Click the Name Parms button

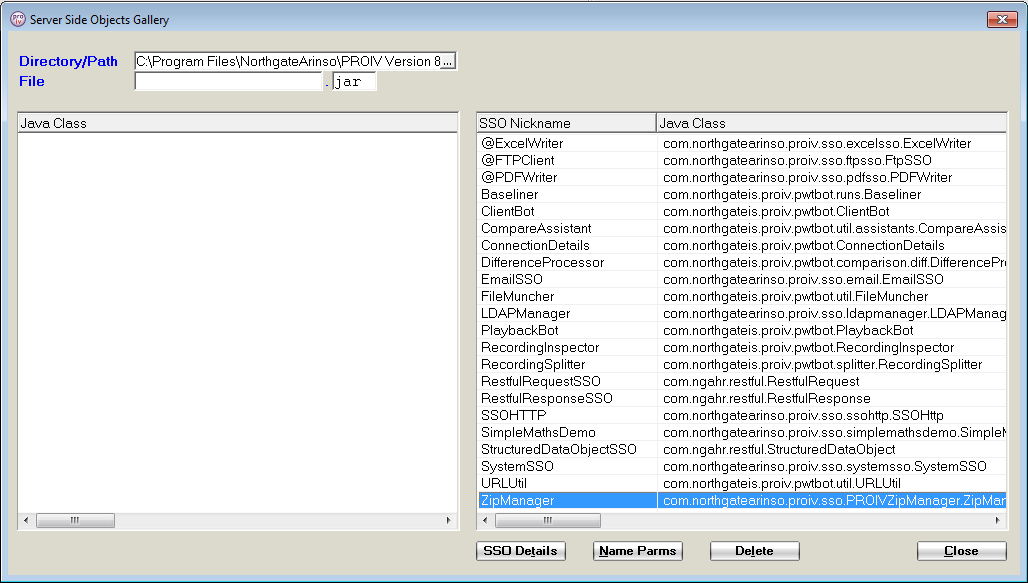(x=638, y=551)
